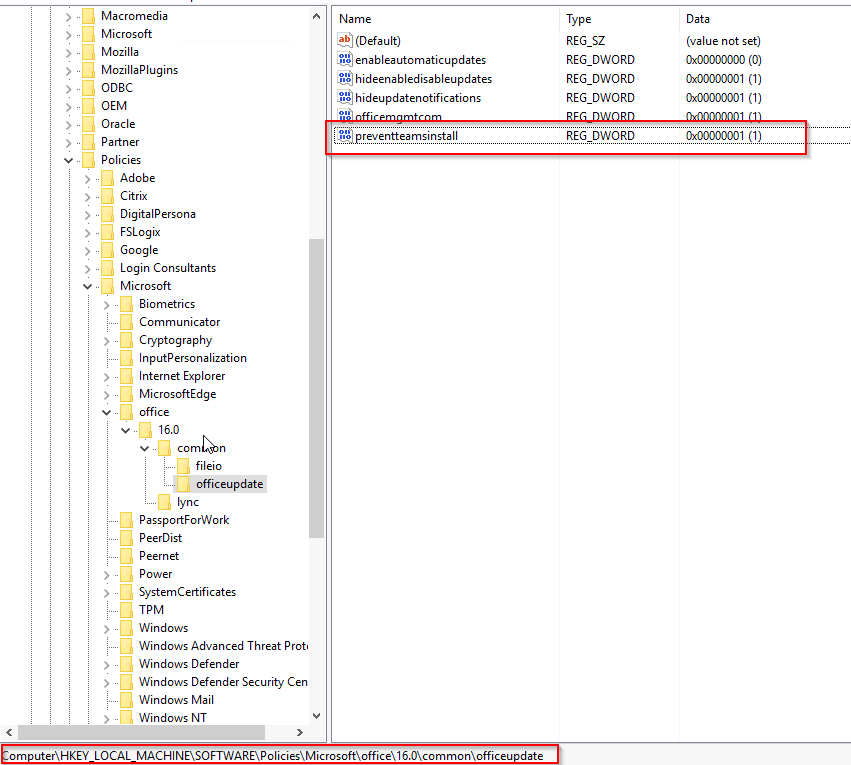Viewport: 851px width, 765px height.
Task: Click the hideupdatenotifications DWORD icon
Action: (345, 97)
